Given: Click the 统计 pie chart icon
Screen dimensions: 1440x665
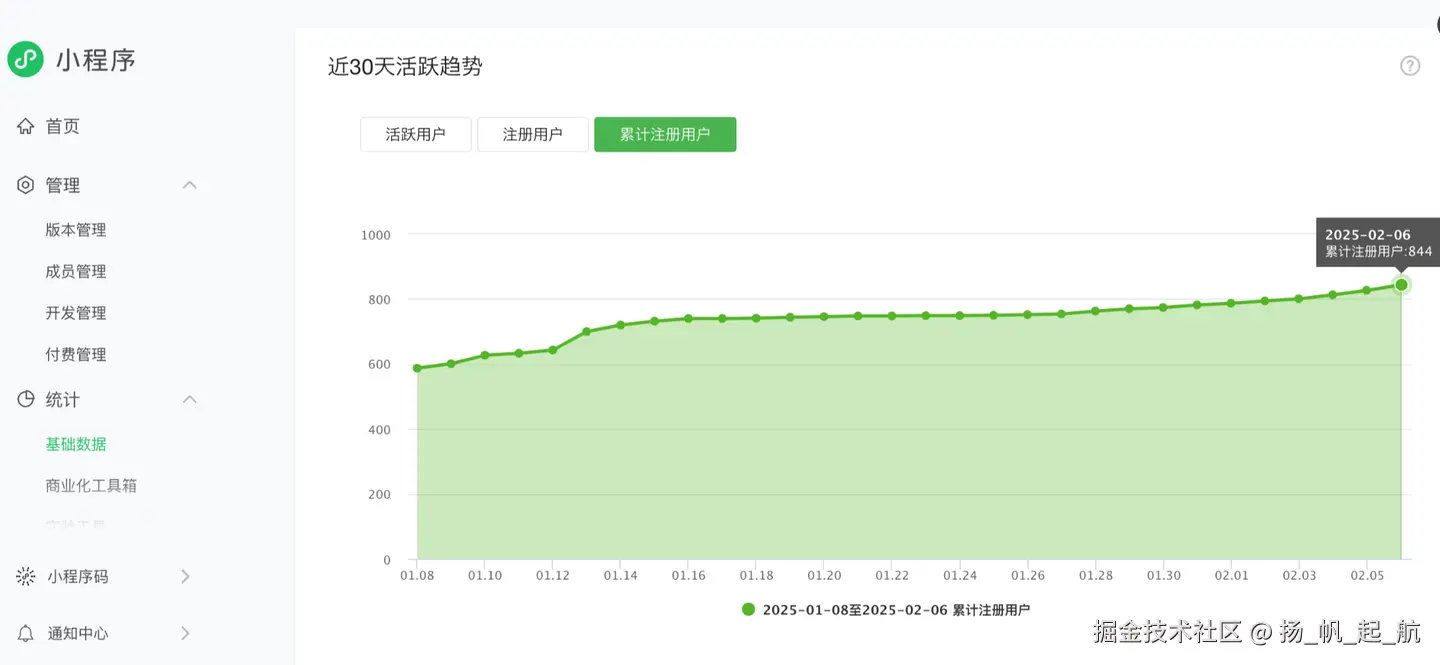Looking at the screenshot, I should (26, 399).
